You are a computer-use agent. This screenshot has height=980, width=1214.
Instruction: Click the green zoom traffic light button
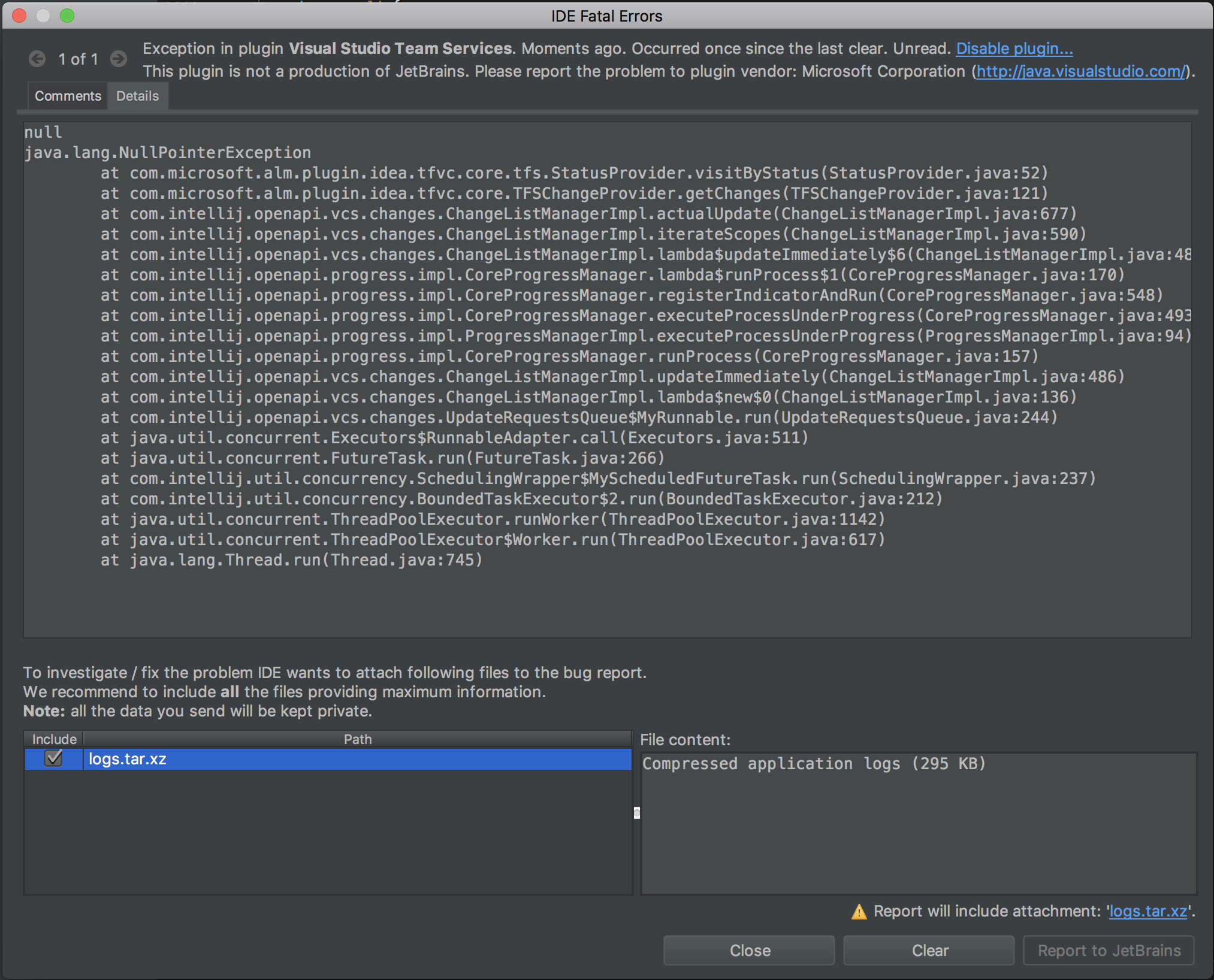(68, 16)
